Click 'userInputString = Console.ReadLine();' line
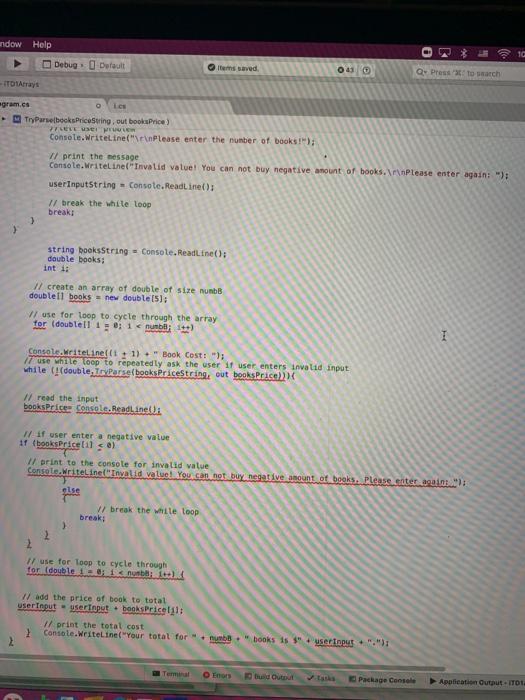This screenshot has height=700, width=525. pos(131,185)
